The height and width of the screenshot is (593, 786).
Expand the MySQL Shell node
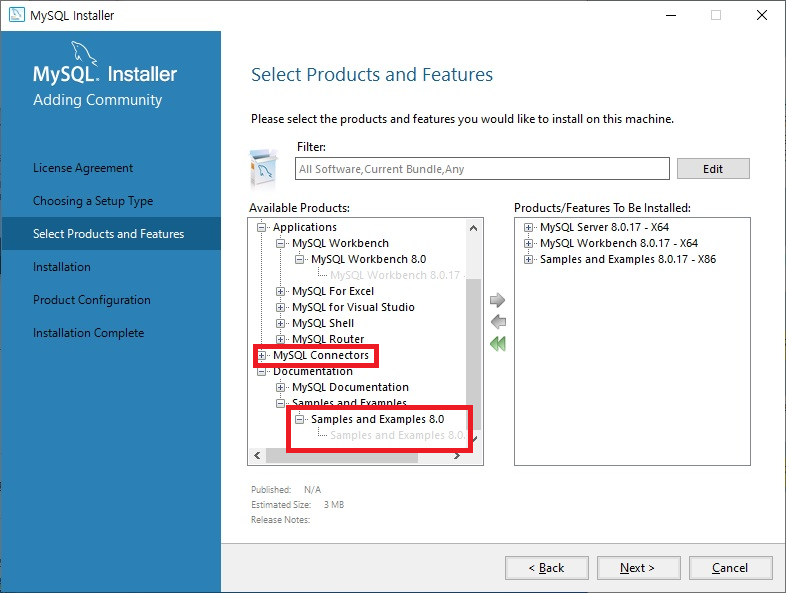[x=280, y=323]
